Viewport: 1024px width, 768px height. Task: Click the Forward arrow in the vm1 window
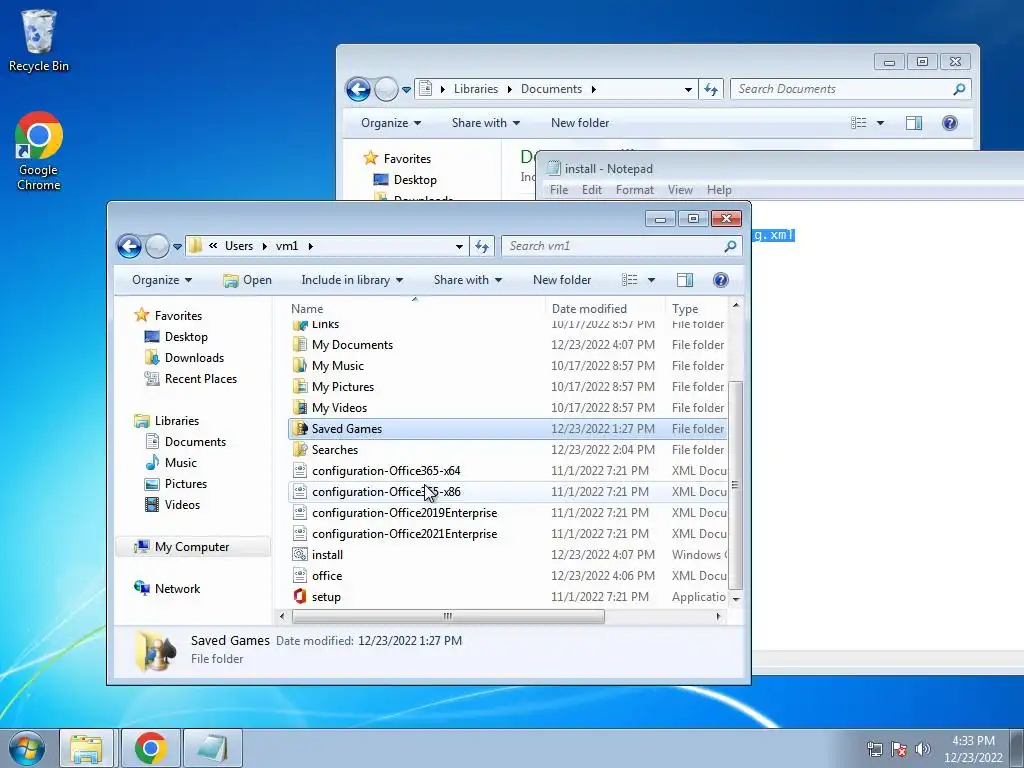click(x=157, y=246)
